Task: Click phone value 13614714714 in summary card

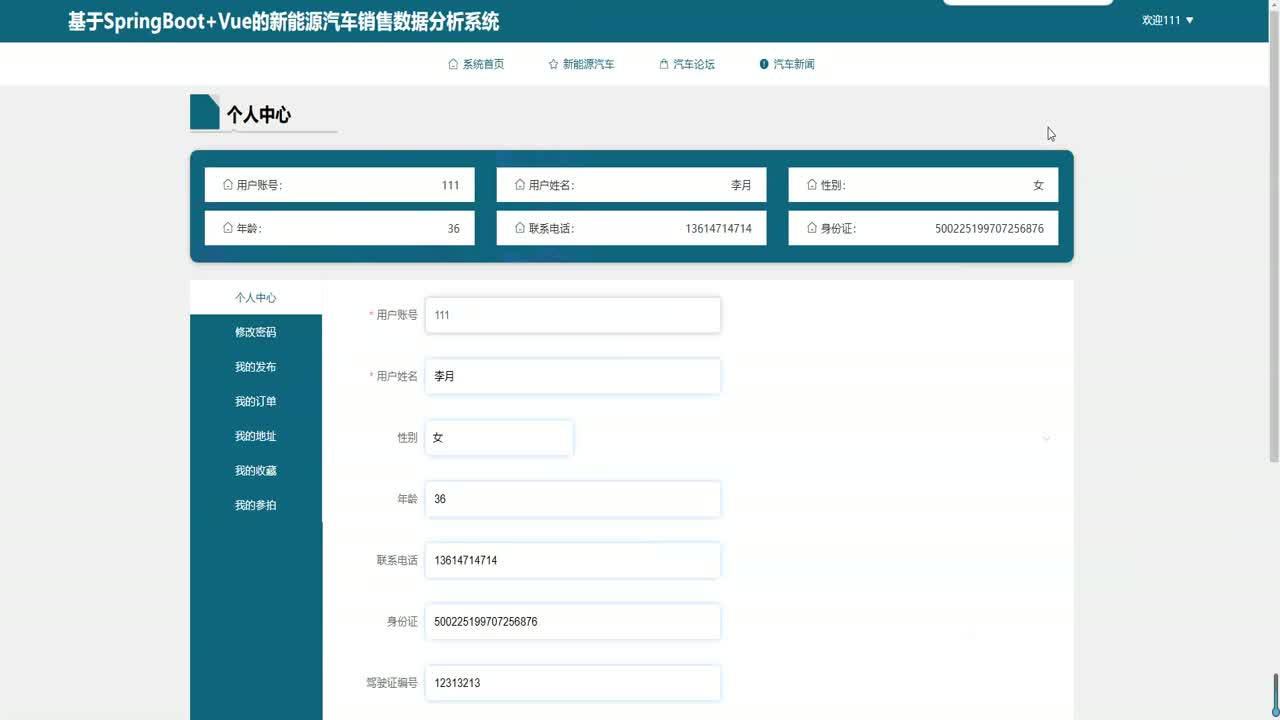Action: click(x=718, y=228)
